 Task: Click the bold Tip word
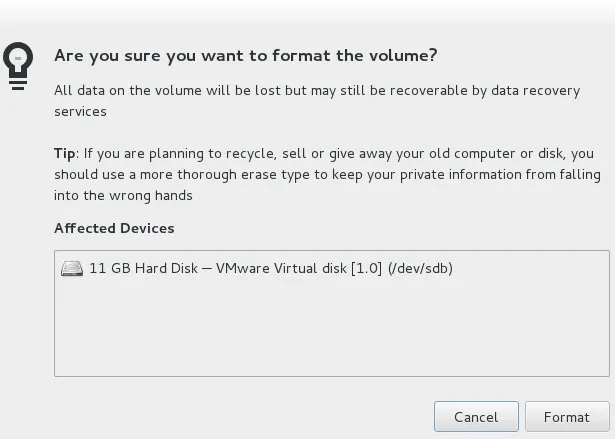tap(64, 153)
